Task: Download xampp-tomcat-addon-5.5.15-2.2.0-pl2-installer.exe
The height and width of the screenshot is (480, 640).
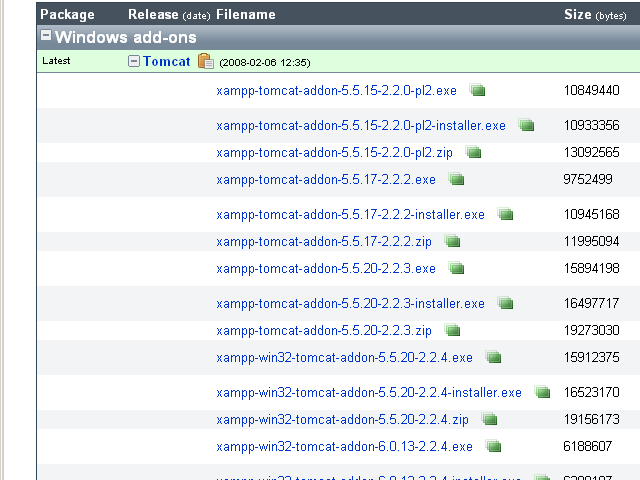Action: [x=361, y=125]
